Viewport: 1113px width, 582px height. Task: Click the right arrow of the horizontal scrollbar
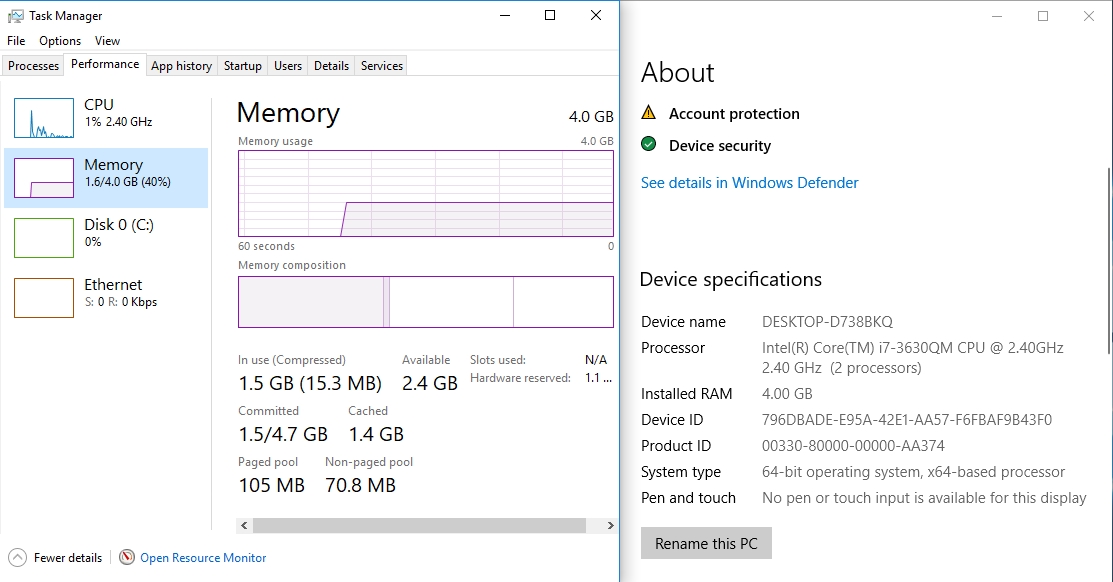[x=610, y=524]
